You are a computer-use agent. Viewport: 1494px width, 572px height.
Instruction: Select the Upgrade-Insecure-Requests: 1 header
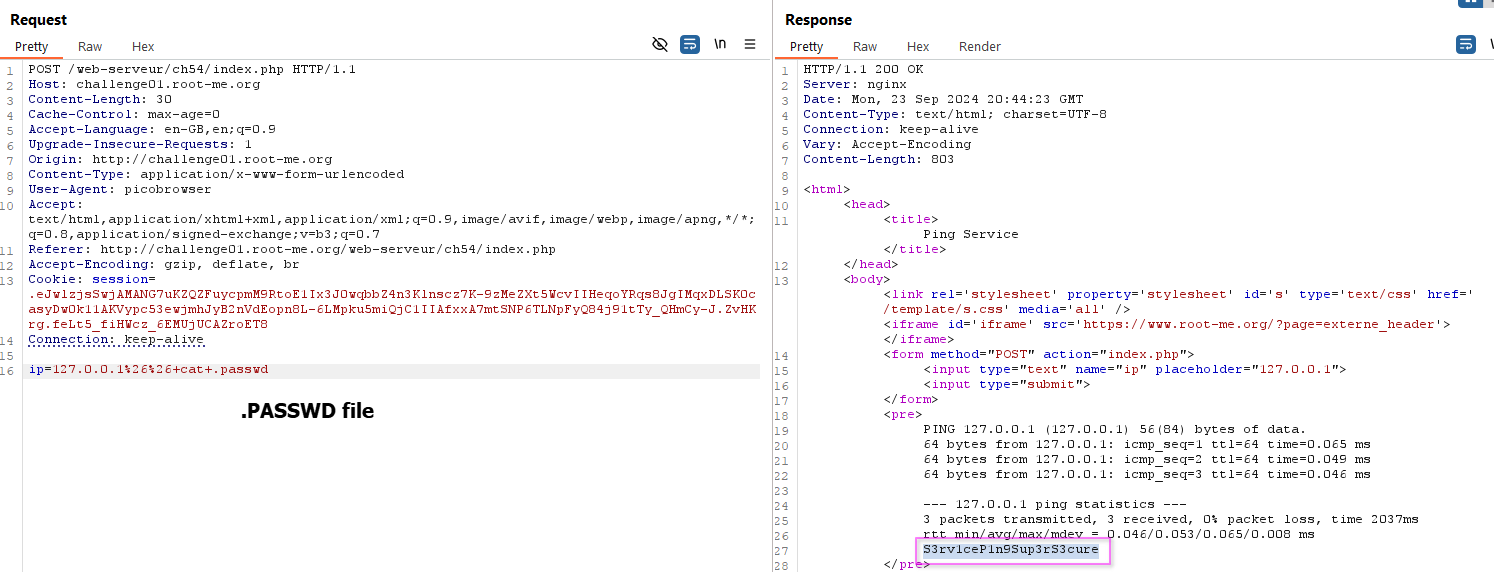click(140, 144)
